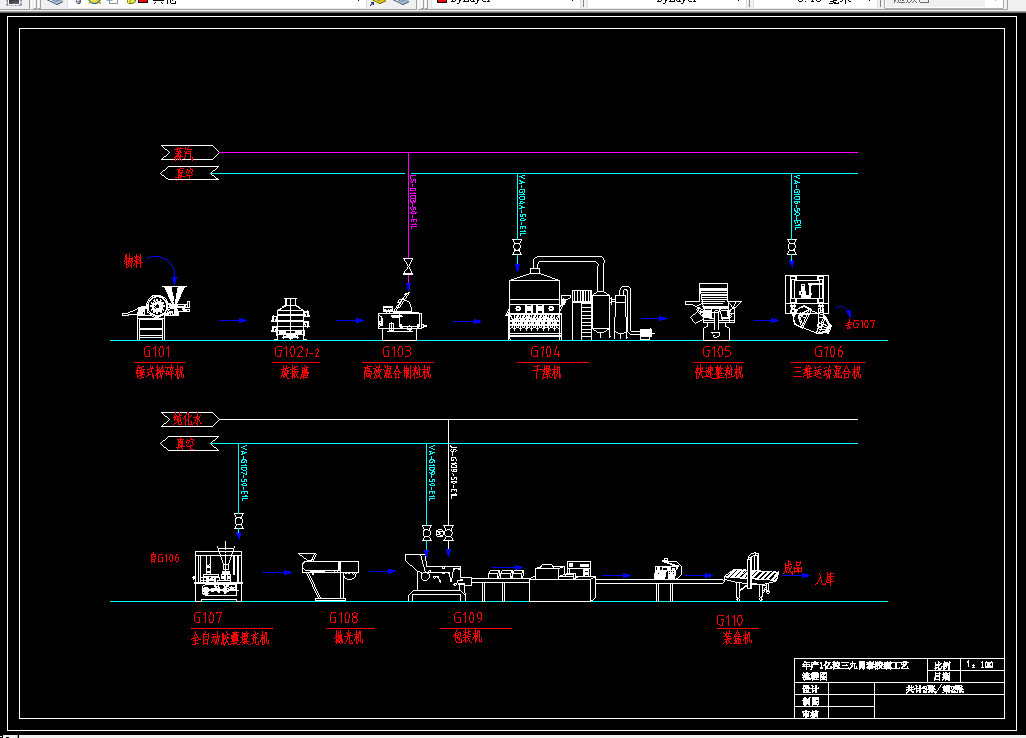Pick the valve on the VA-G106 vacuum pipe
Image resolution: width=1026 pixels, height=738 pixels.
[792, 247]
